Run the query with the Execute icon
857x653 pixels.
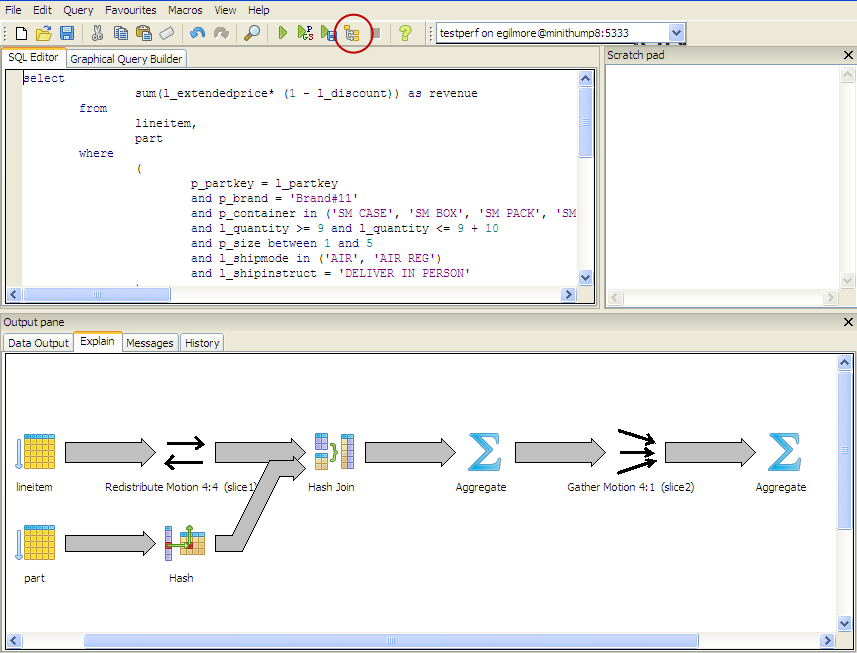coord(283,33)
